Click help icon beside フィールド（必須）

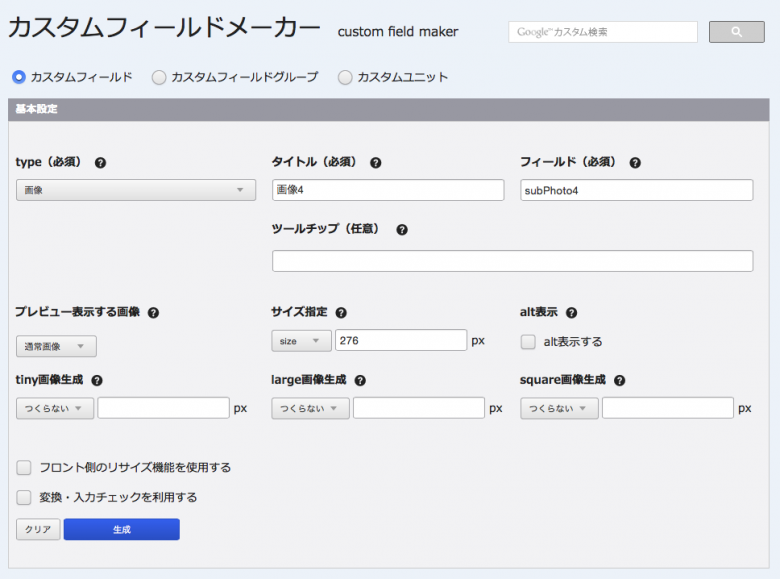click(x=635, y=163)
